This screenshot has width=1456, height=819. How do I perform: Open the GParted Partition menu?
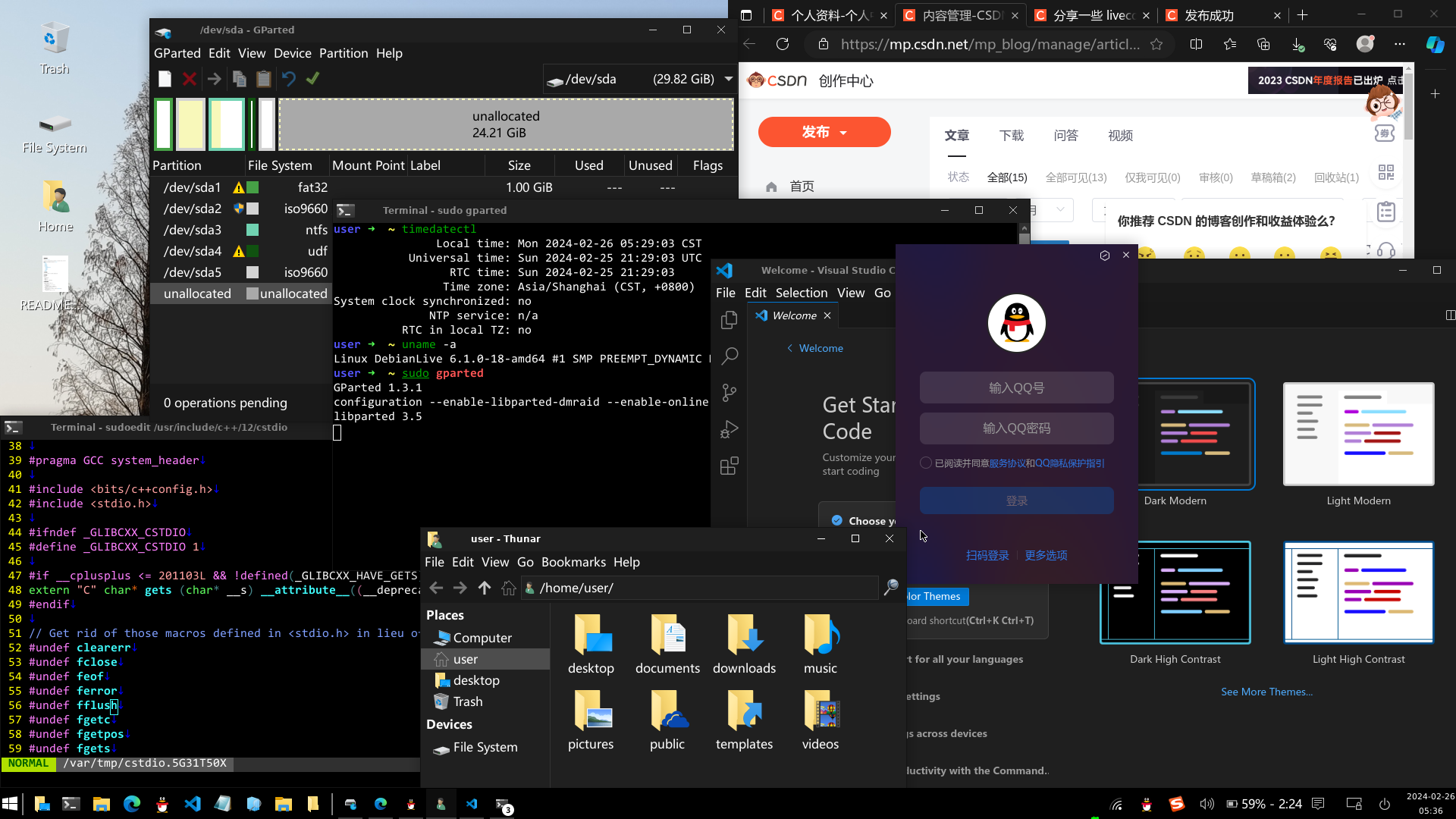(x=343, y=53)
